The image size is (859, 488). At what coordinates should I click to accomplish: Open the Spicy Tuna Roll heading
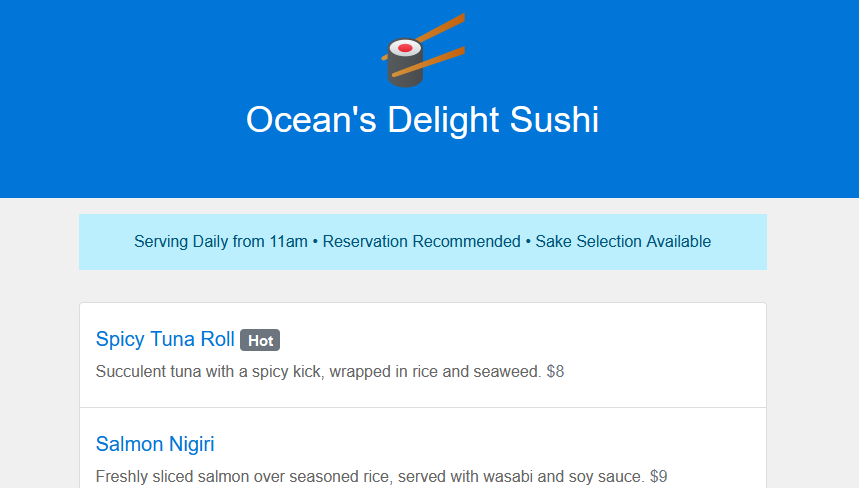(165, 339)
